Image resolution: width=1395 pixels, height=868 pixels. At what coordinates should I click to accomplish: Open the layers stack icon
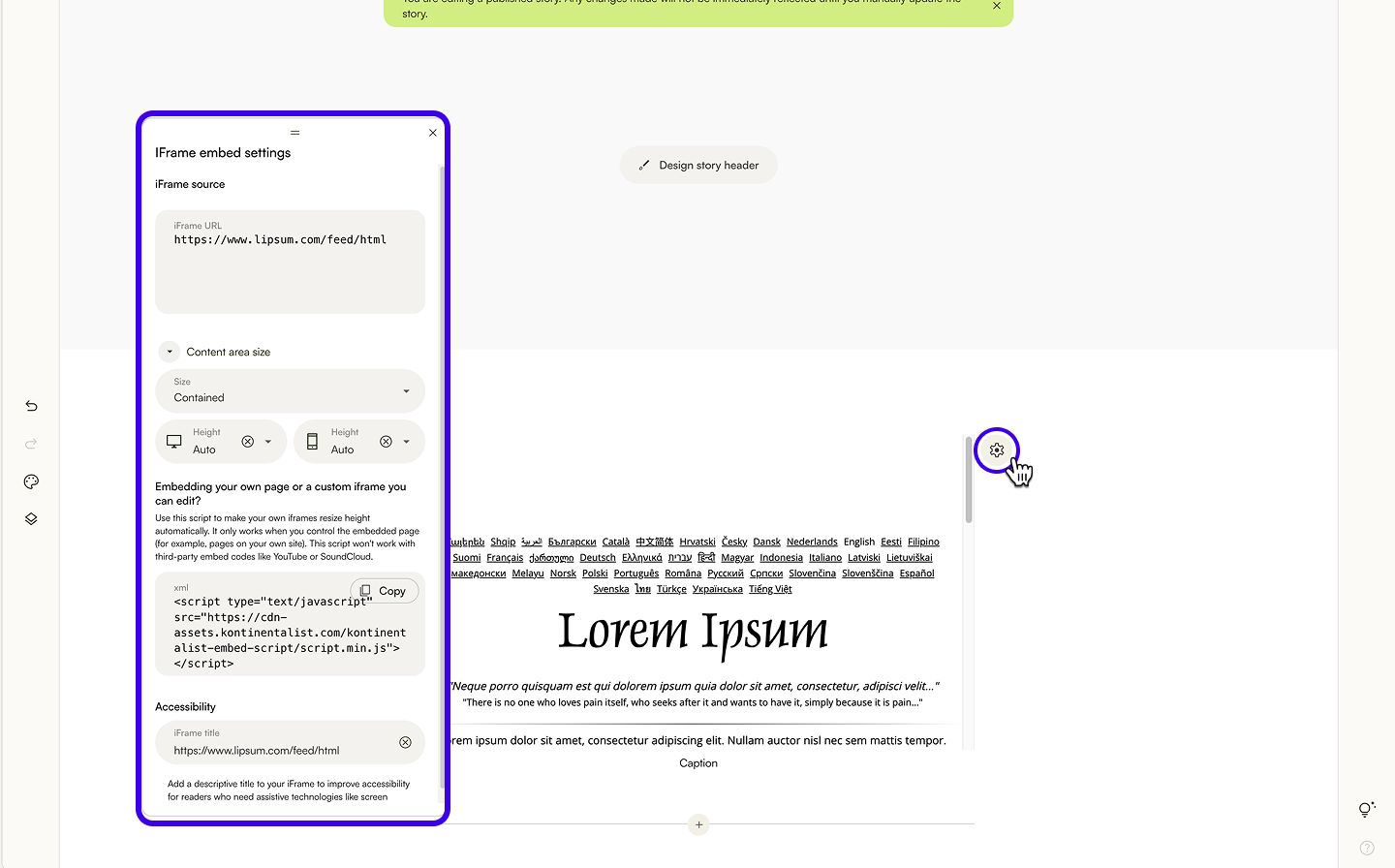[31, 519]
